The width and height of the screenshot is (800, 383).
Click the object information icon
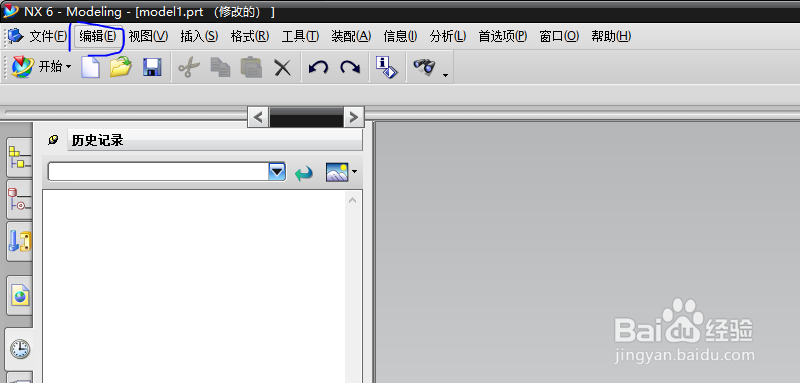pyautogui.click(x=386, y=67)
